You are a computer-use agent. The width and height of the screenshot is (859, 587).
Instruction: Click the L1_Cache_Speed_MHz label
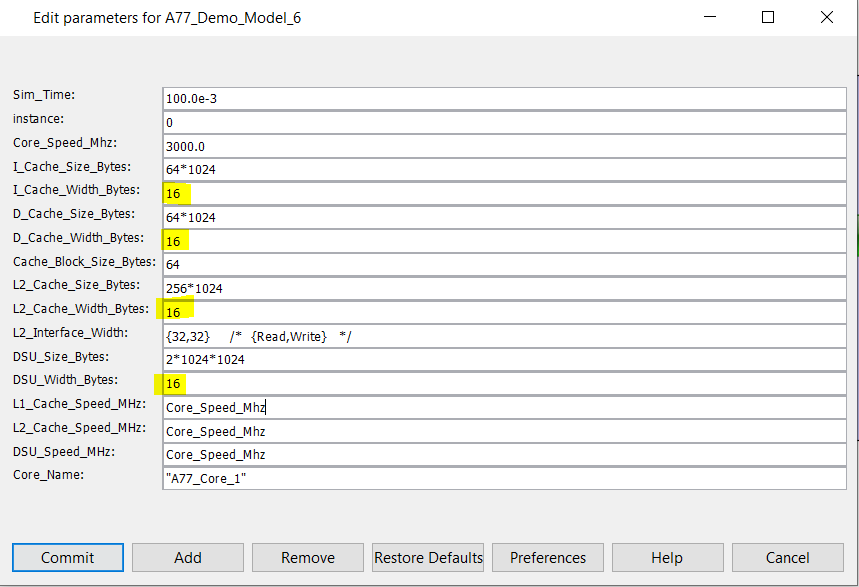click(79, 404)
